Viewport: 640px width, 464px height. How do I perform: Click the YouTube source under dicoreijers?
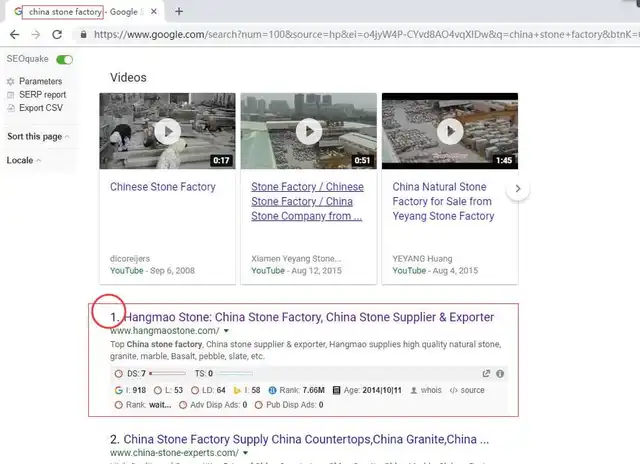click(x=127, y=271)
